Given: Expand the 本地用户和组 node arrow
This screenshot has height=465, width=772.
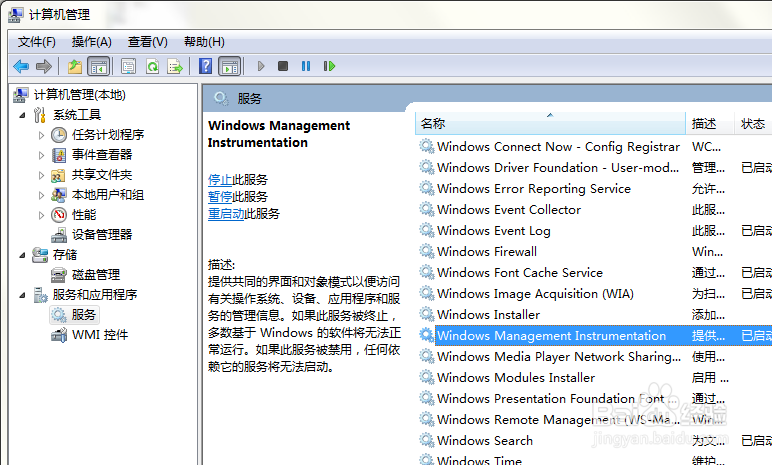Looking at the screenshot, I should click(x=41, y=195).
